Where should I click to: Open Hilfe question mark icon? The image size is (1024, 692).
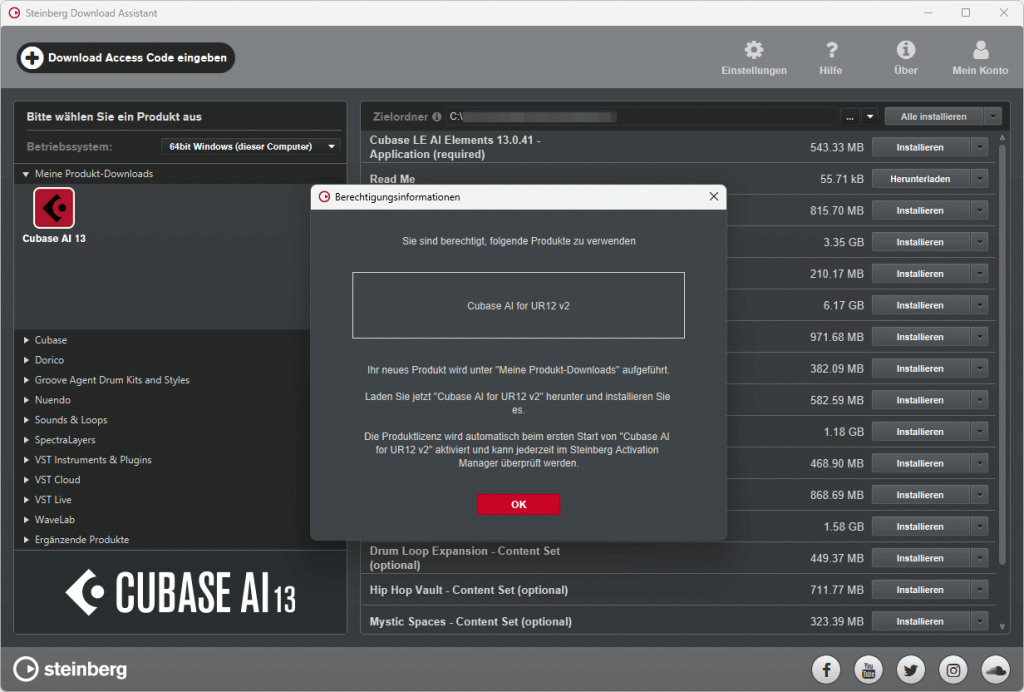pyautogui.click(x=831, y=50)
